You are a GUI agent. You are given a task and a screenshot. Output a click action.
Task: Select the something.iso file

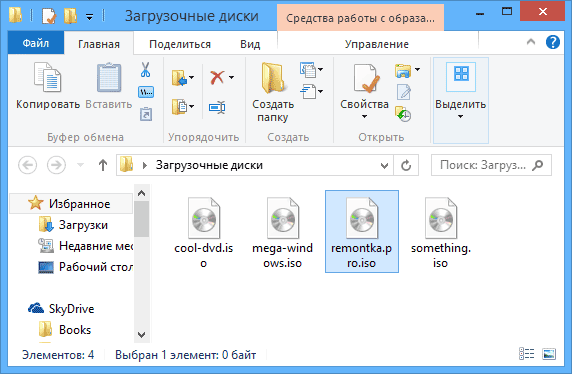[441, 232]
